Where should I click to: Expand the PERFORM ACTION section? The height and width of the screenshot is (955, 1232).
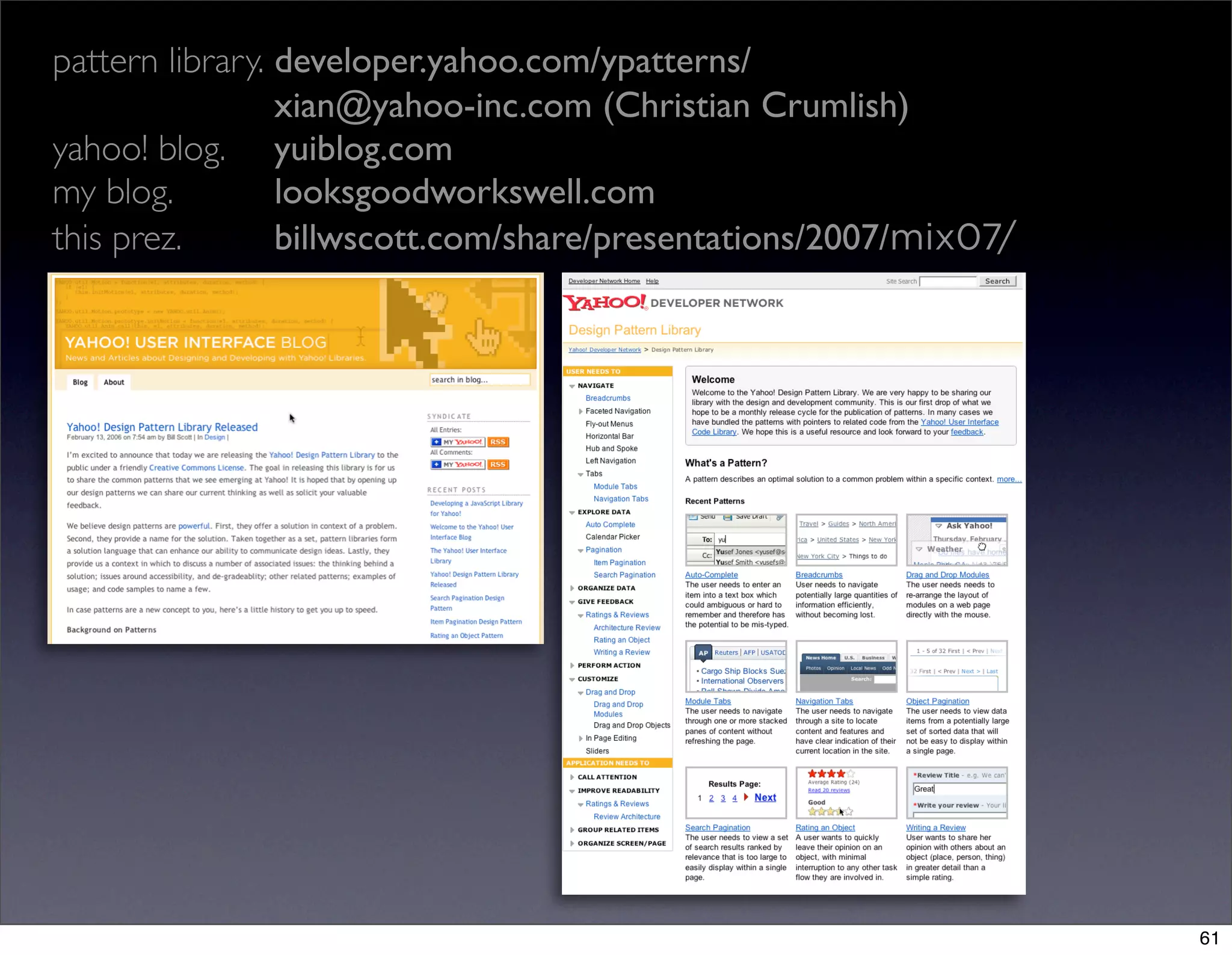(572, 666)
